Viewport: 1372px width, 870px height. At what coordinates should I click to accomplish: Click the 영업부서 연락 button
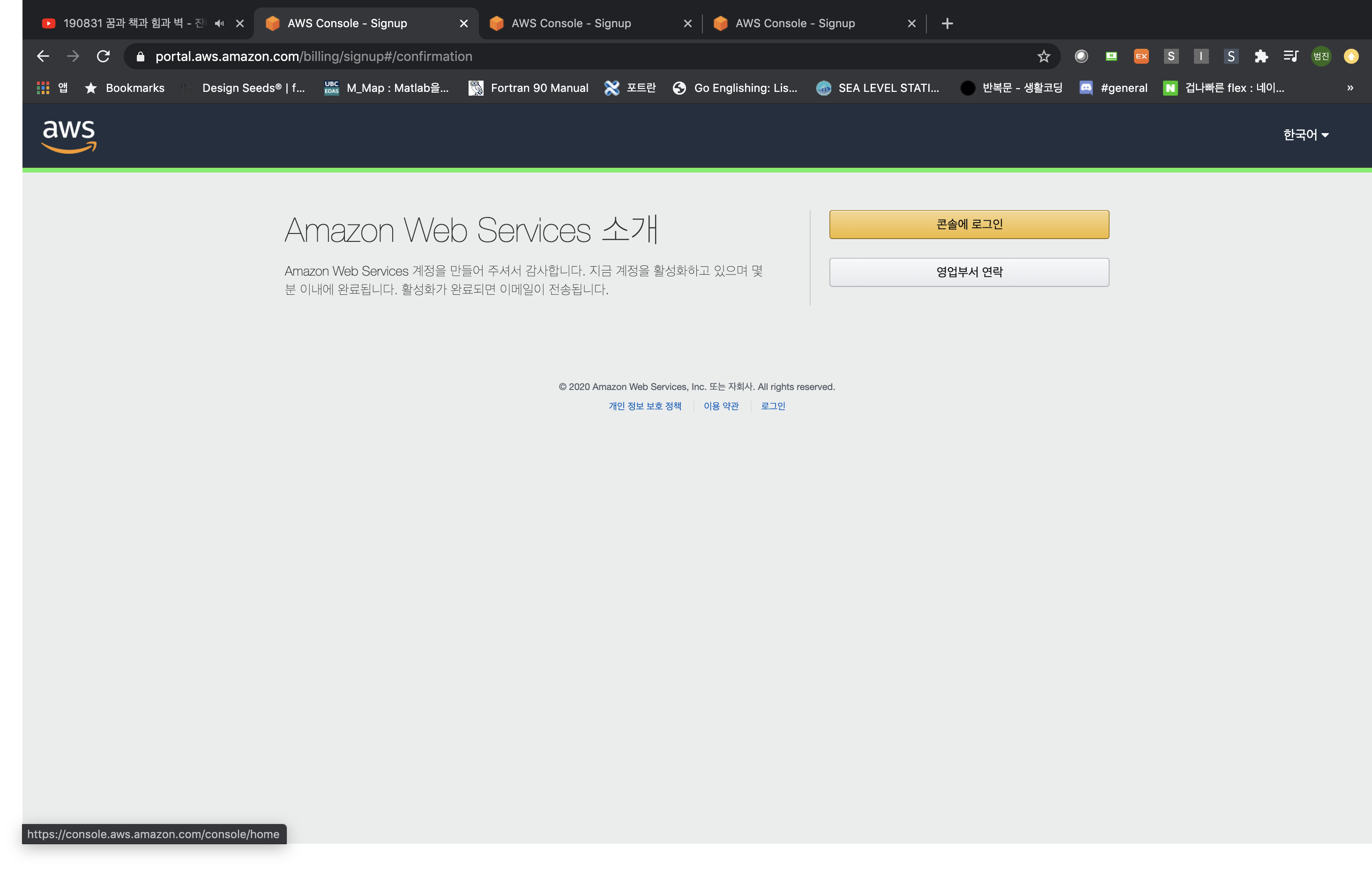click(x=969, y=272)
